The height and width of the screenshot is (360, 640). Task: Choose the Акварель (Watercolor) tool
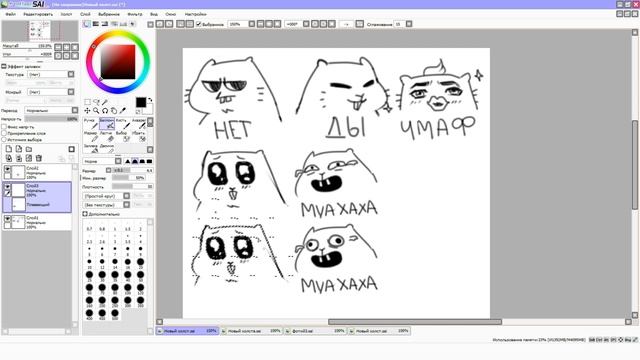pyautogui.click(x=139, y=124)
